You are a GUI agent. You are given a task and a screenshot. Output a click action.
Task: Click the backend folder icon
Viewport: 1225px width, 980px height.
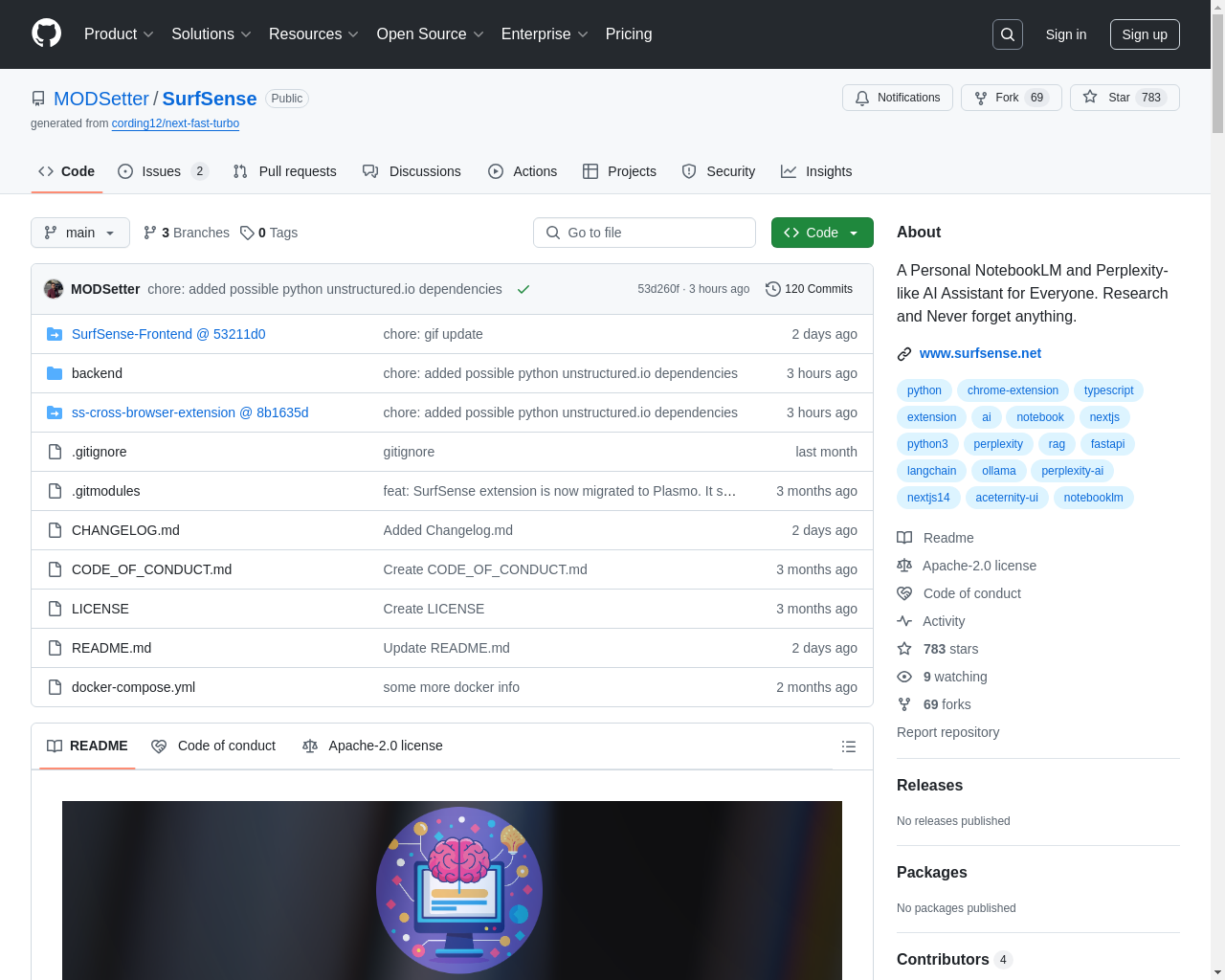click(x=55, y=373)
